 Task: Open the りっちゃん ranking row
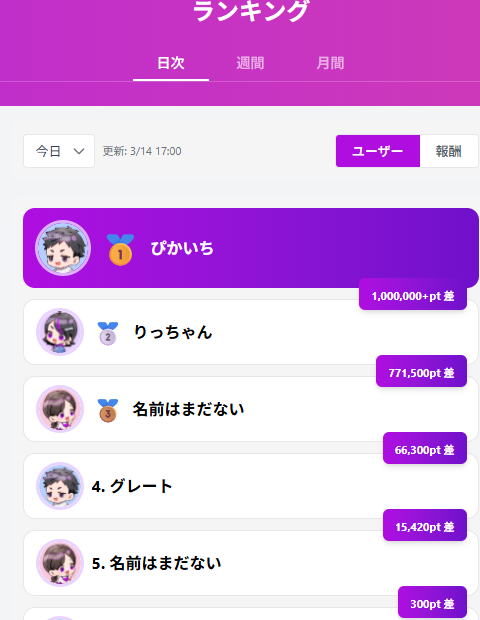click(x=251, y=332)
